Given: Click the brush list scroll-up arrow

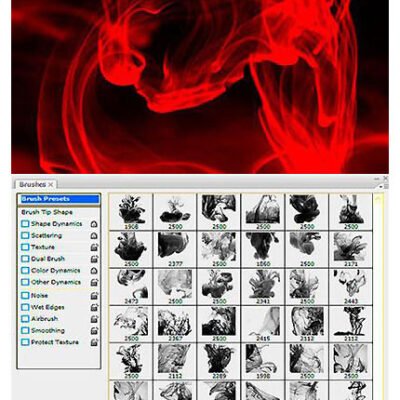Looking at the screenshot, I should 378,199.
